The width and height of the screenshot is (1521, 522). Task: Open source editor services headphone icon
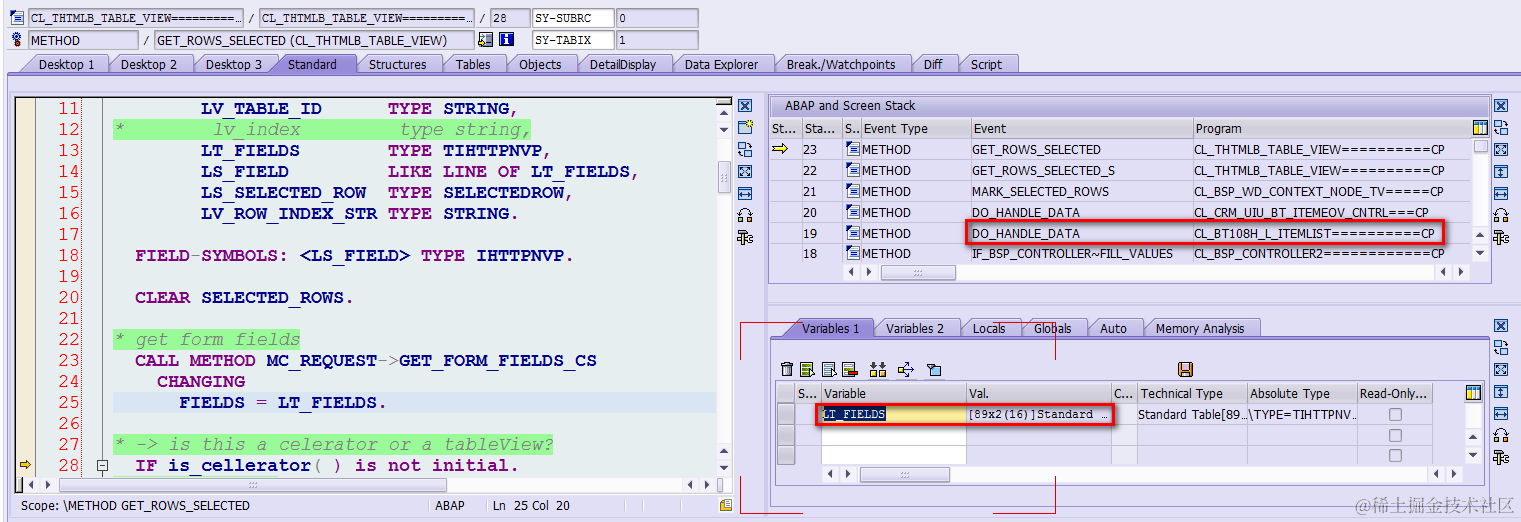744,215
